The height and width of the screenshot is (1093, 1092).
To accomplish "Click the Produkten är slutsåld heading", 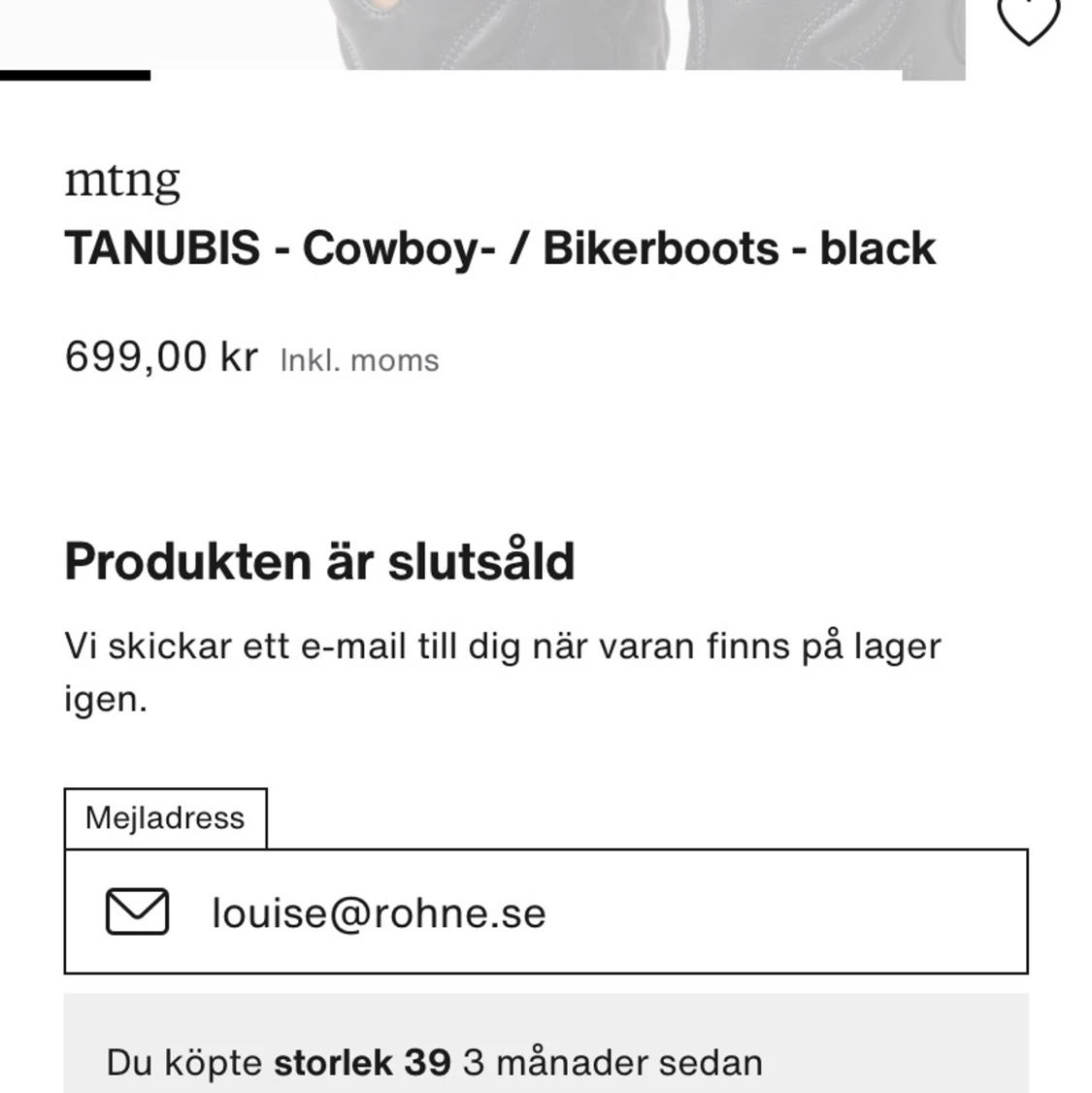I will [x=319, y=561].
